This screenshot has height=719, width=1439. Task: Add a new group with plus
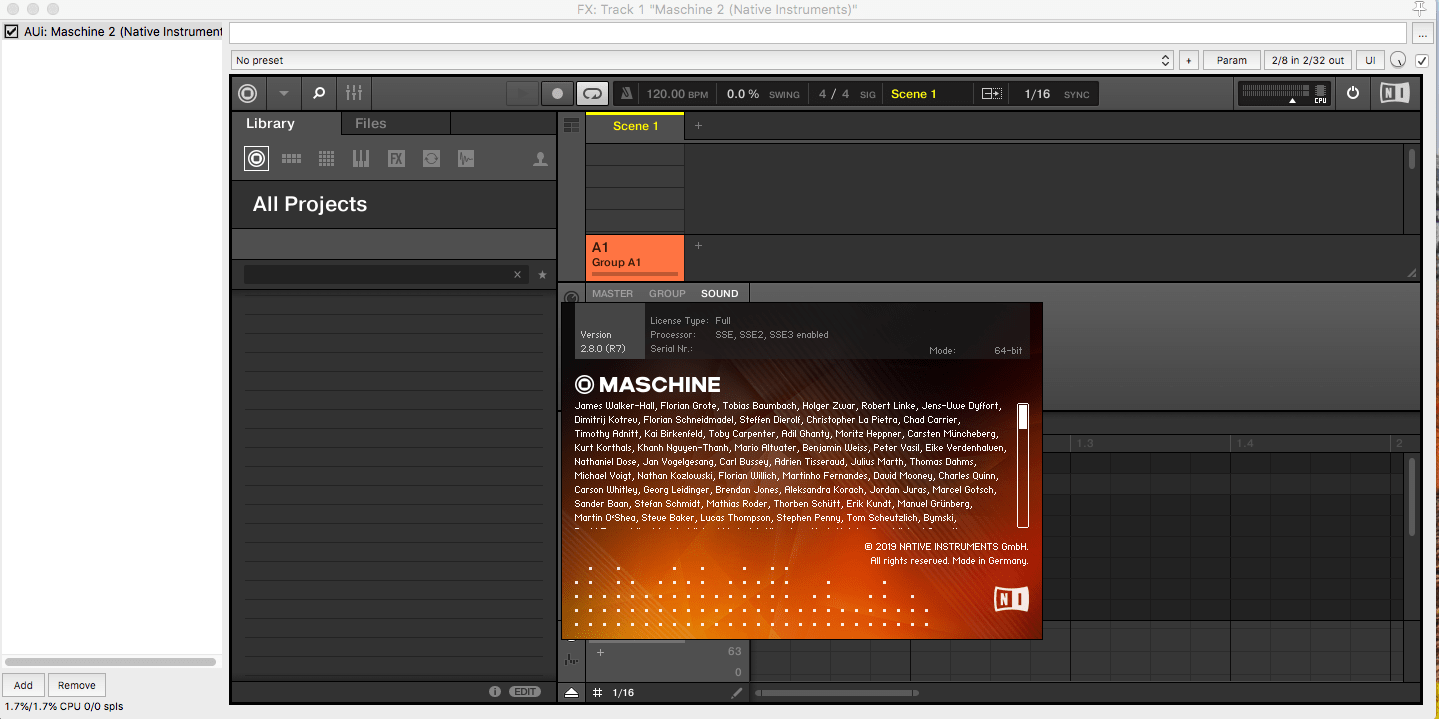(698, 246)
